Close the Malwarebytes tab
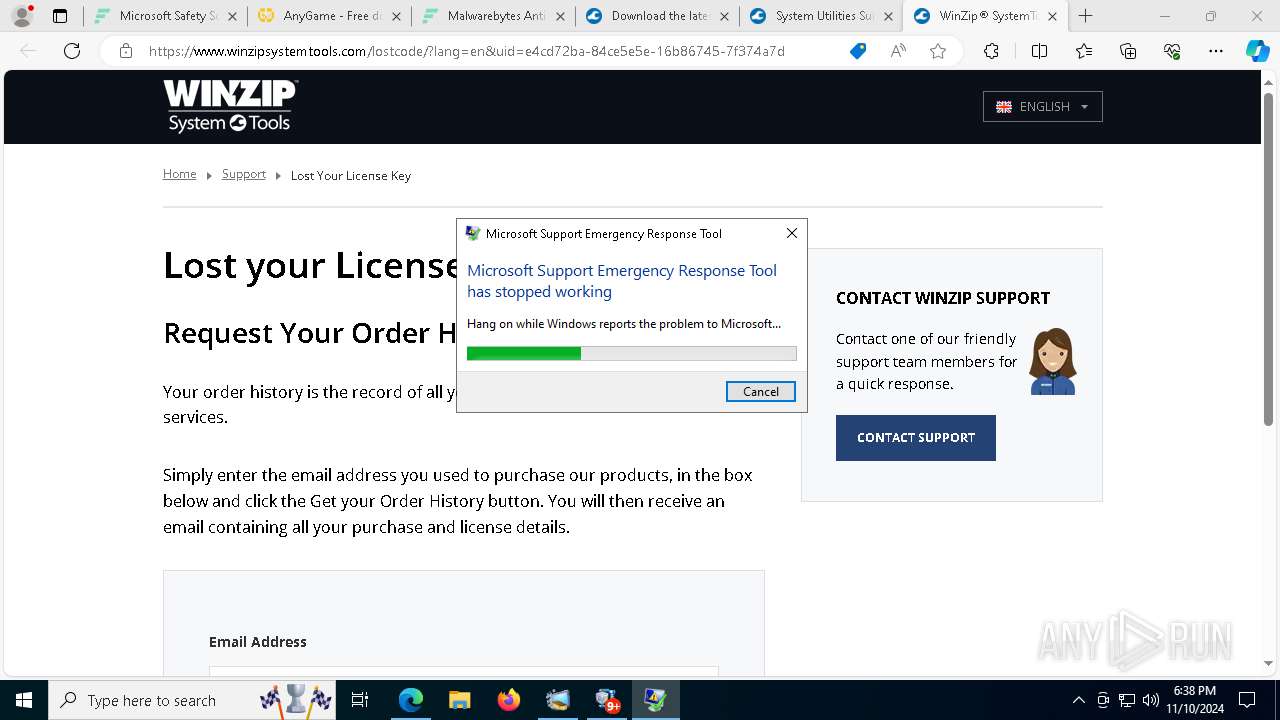The height and width of the screenshot is (720, 1280). point(561,16)
